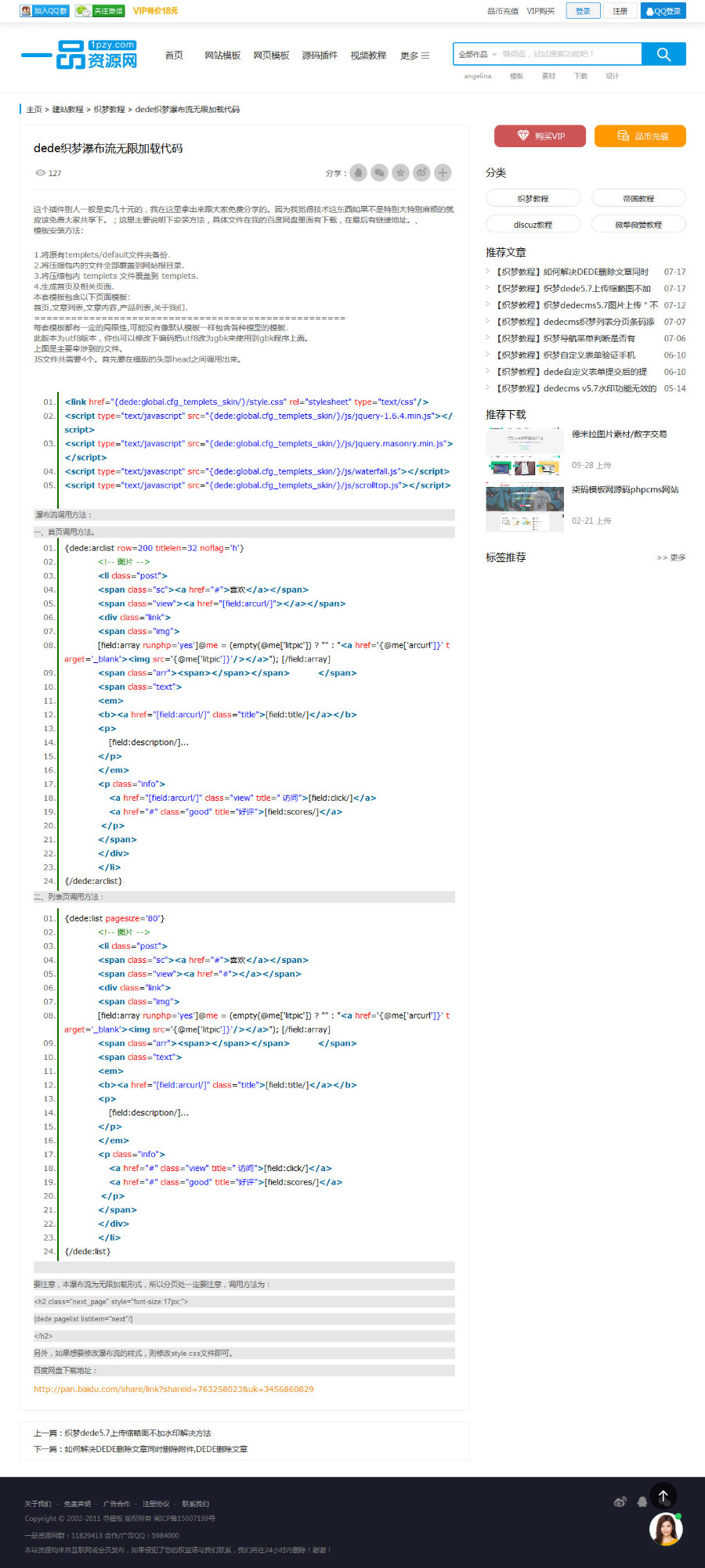Screen dimensions: 705x1568
Task: Go to 首页 in navigation bar
Action: 174,56
